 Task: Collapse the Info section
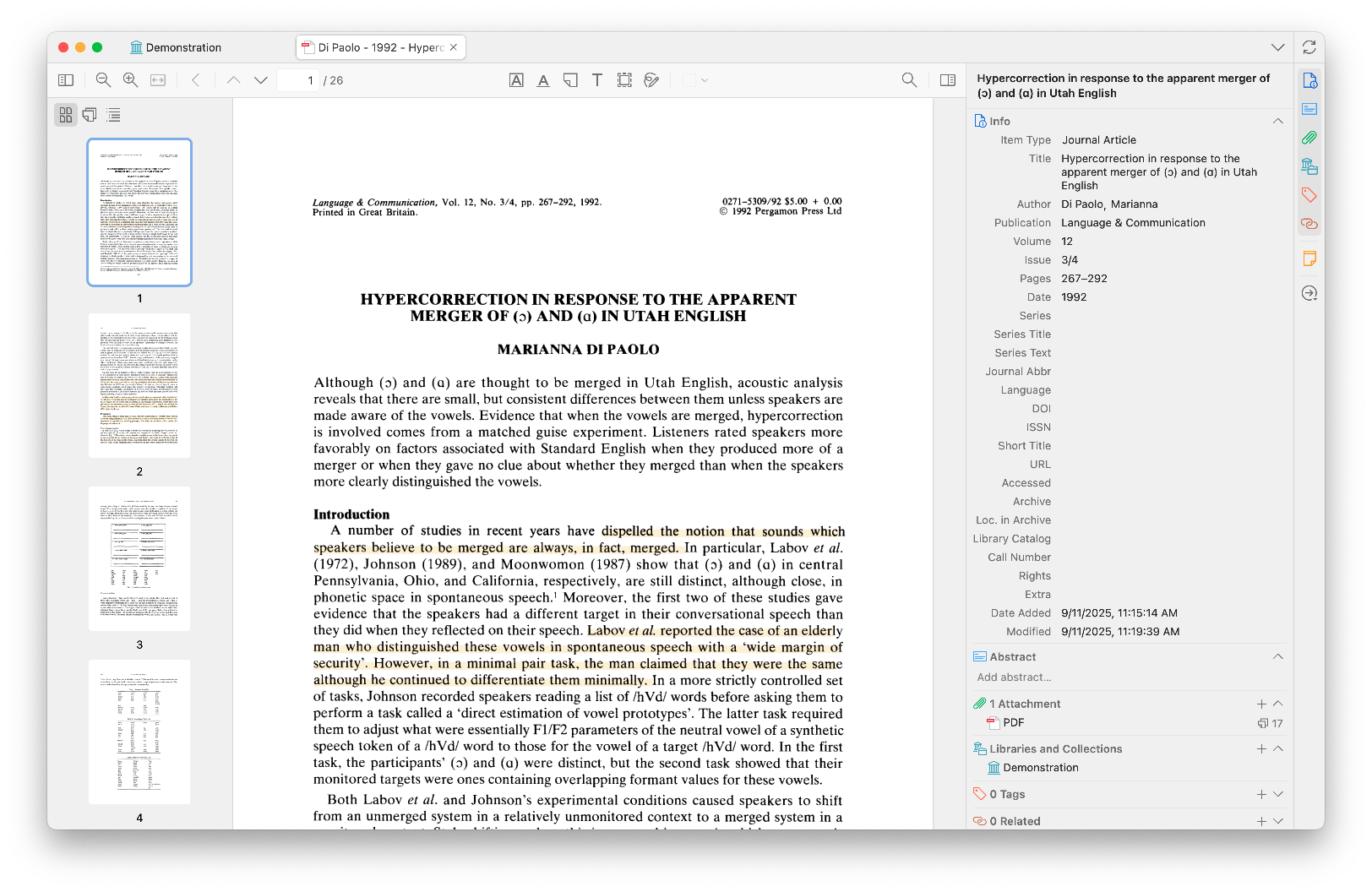(x=1277, y=122)
